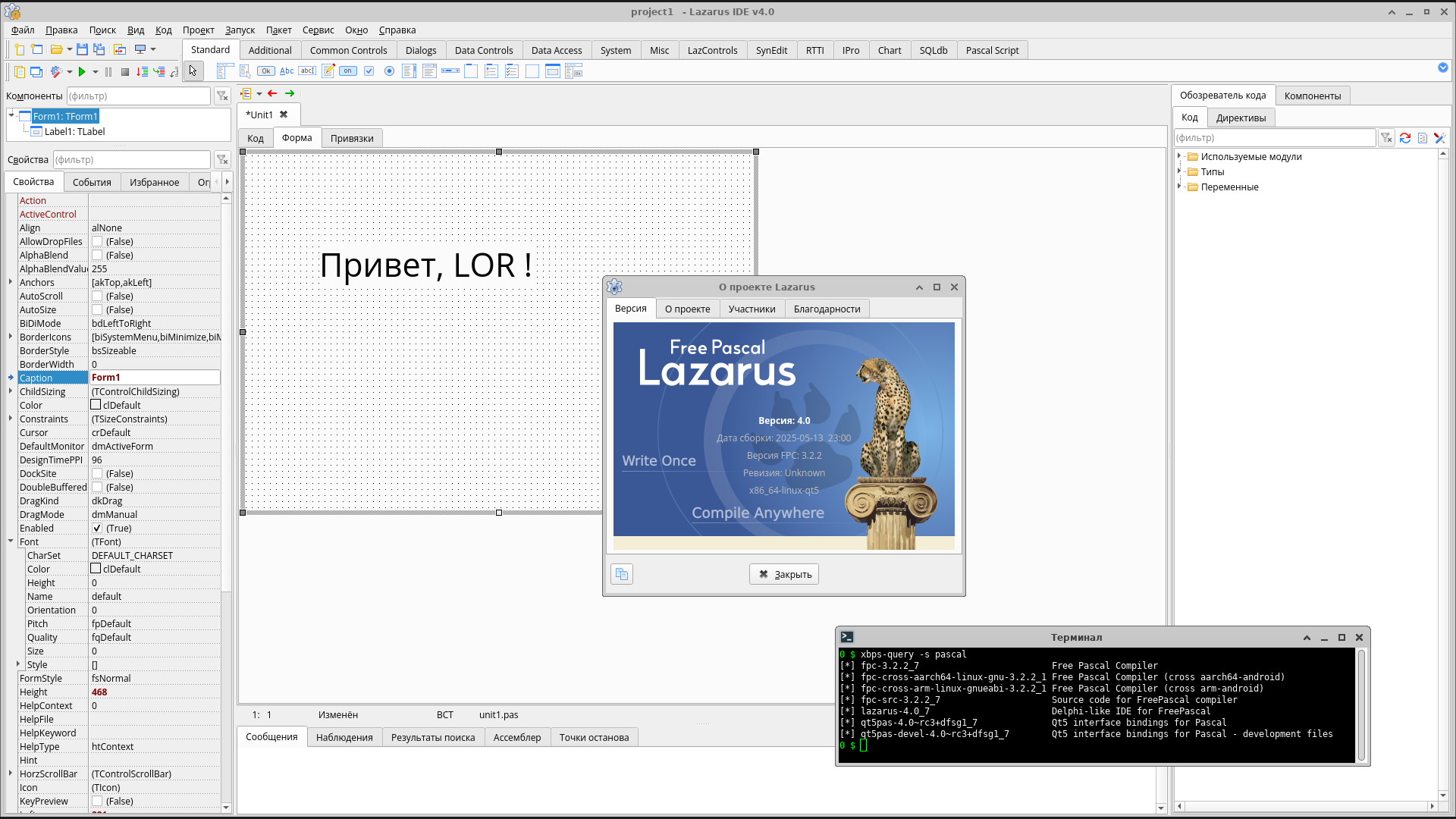Click the Form Color swatch clDefault

(x=96, y=405)
